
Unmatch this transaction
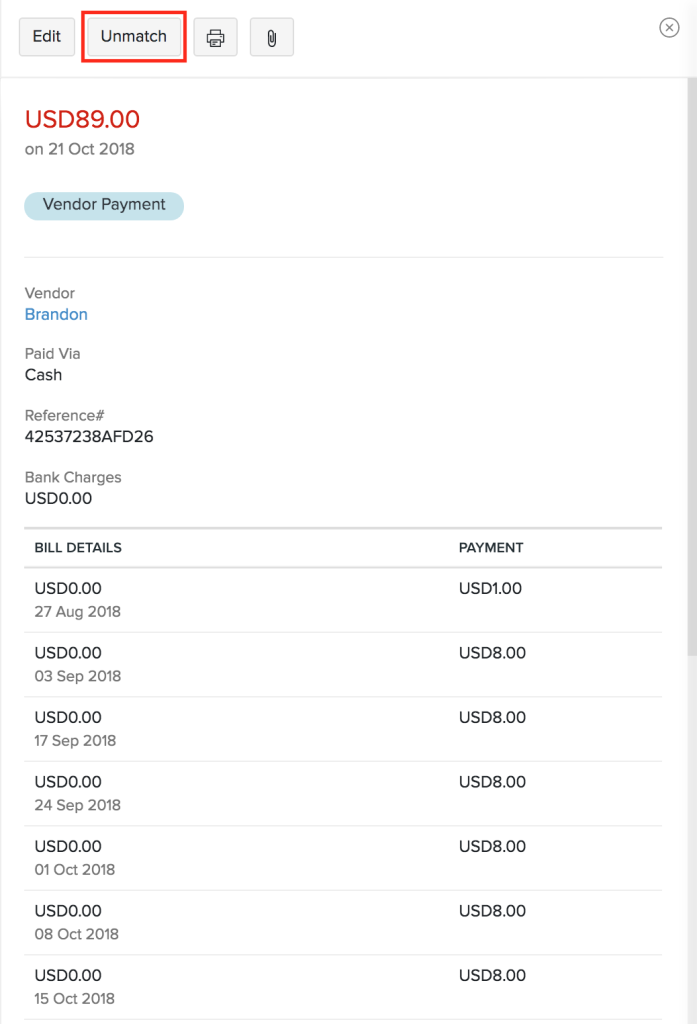[x=134, y=37]
